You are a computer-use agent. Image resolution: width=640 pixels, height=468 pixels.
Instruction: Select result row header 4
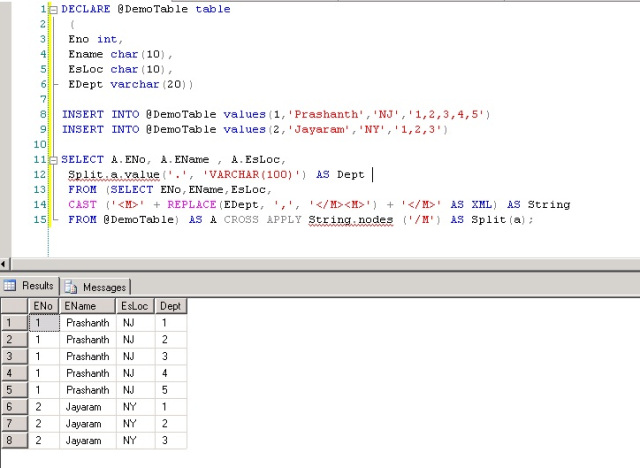[x=14, y=373]
